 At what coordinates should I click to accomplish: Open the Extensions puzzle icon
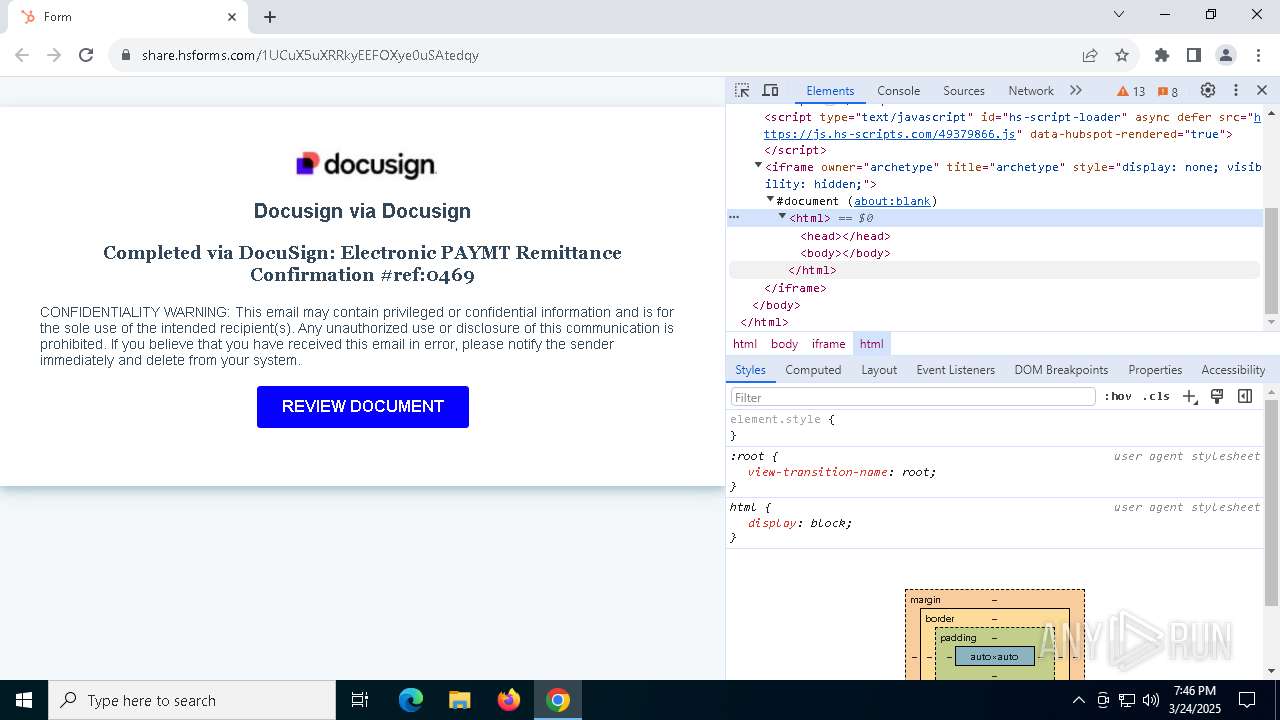click(x=1162, y=55)
